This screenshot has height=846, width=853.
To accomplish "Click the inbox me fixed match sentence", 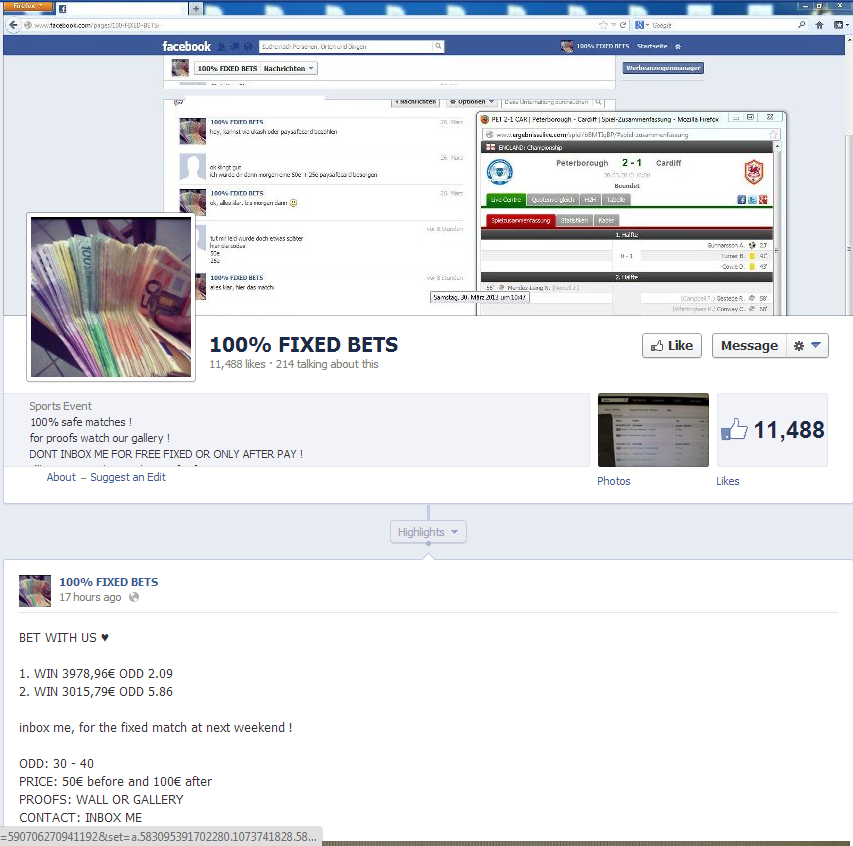I will pyautogui.click(x=156, y=727).
